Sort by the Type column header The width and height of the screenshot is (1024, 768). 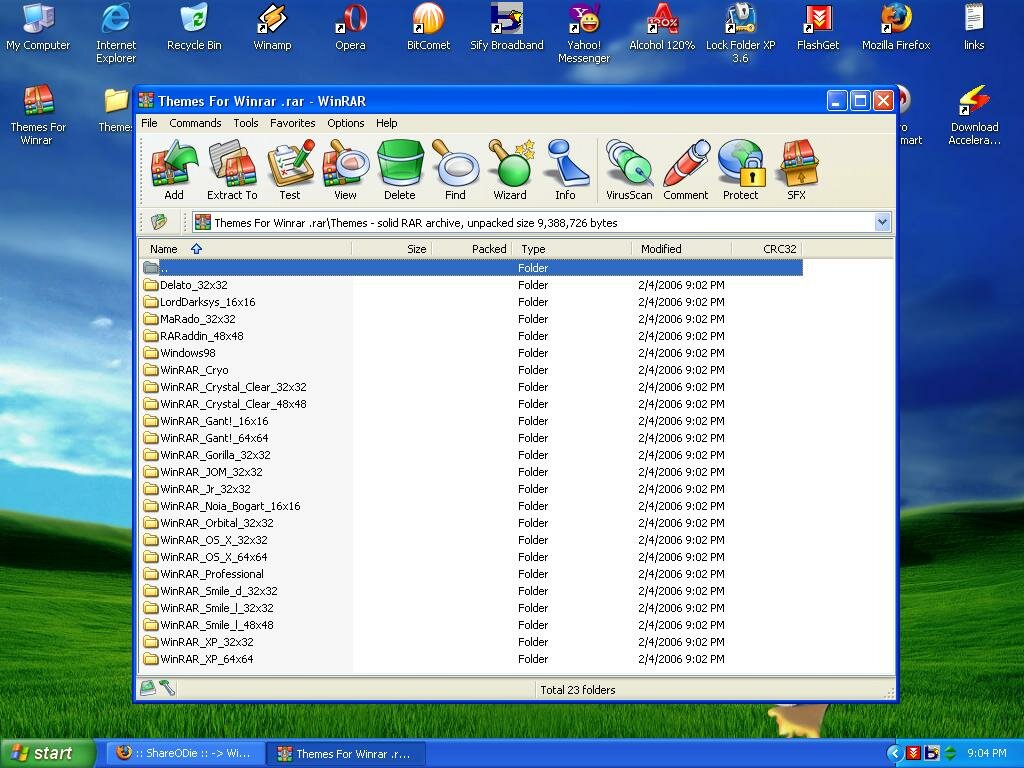572,249
